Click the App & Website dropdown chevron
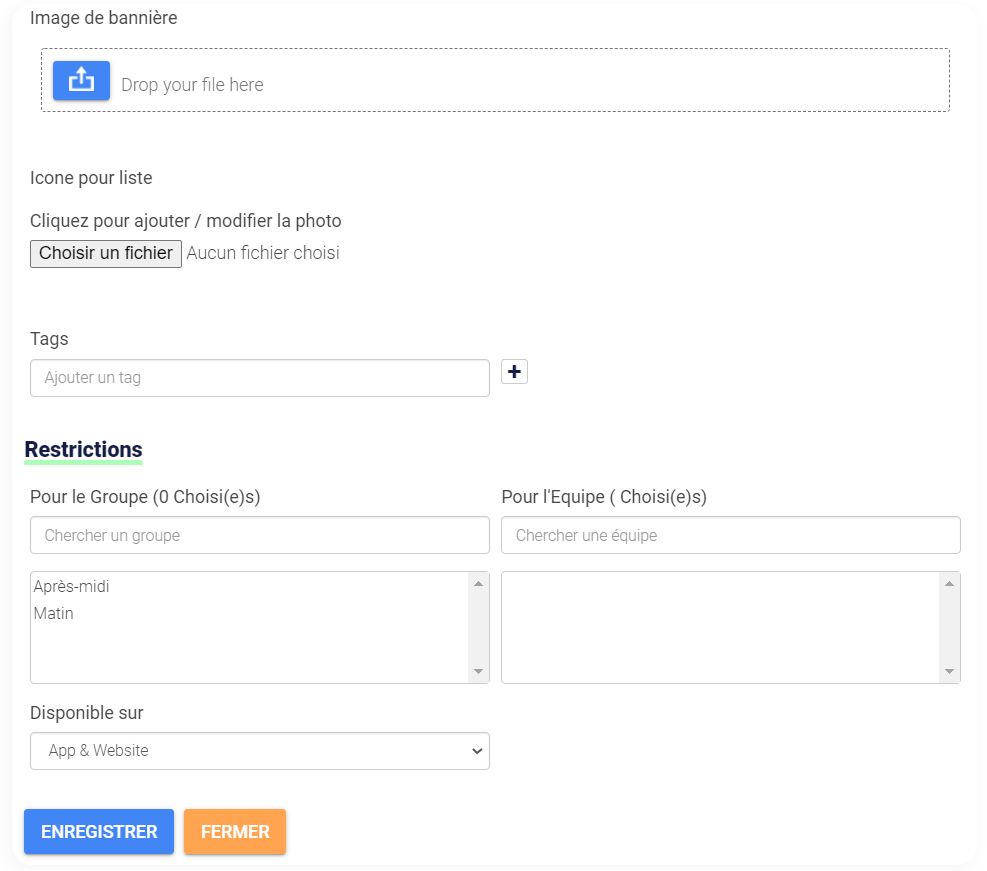Viewport: 987px width, 871px height. pos(477,751)
